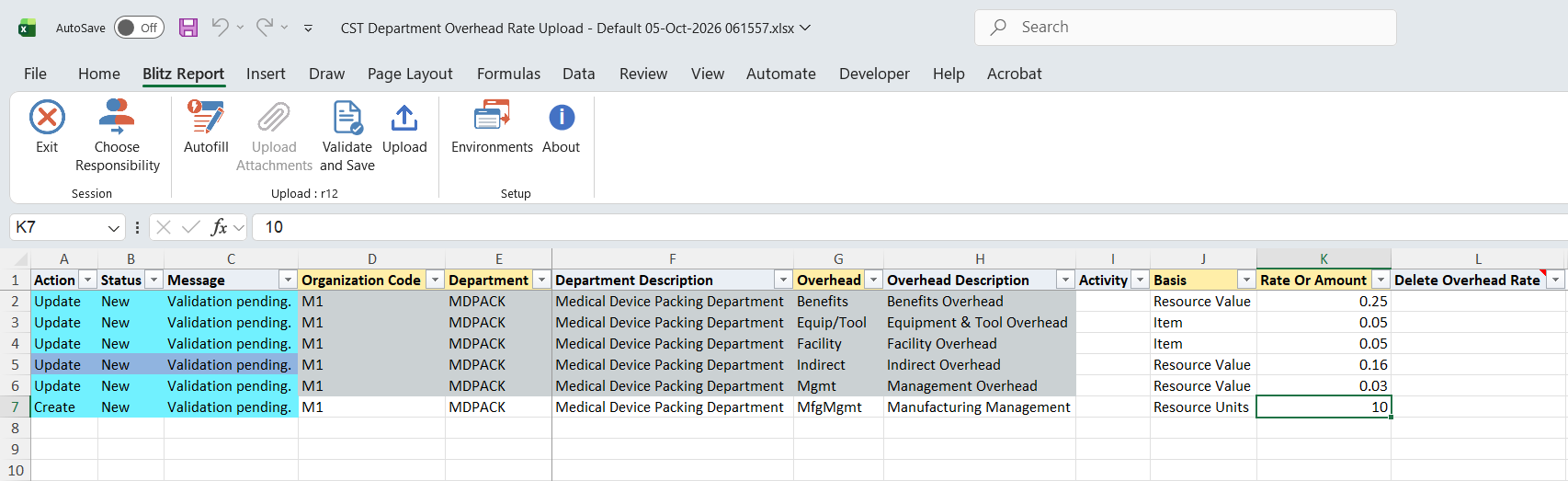
Task: Click in the Search box
Action: 1186,28
